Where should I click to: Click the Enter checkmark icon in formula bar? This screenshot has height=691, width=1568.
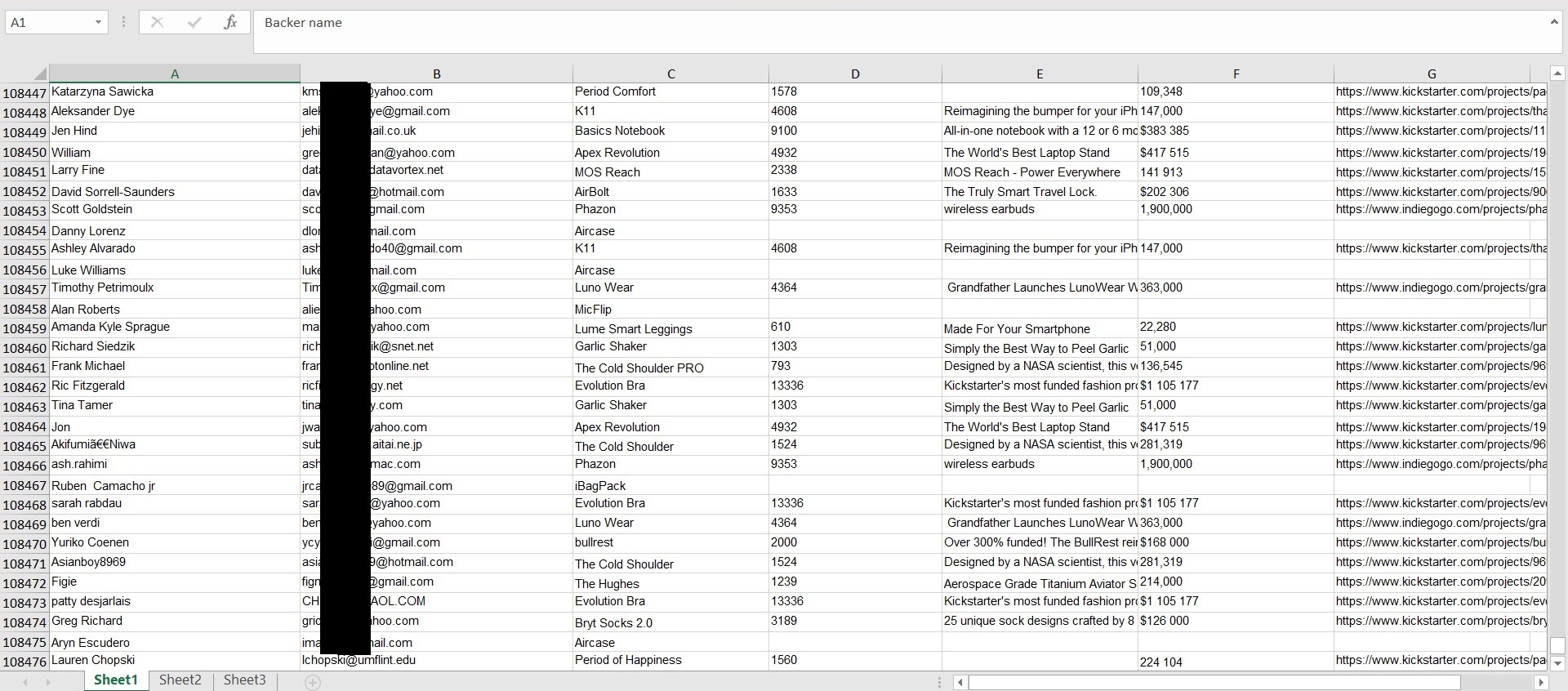(194, 23)
